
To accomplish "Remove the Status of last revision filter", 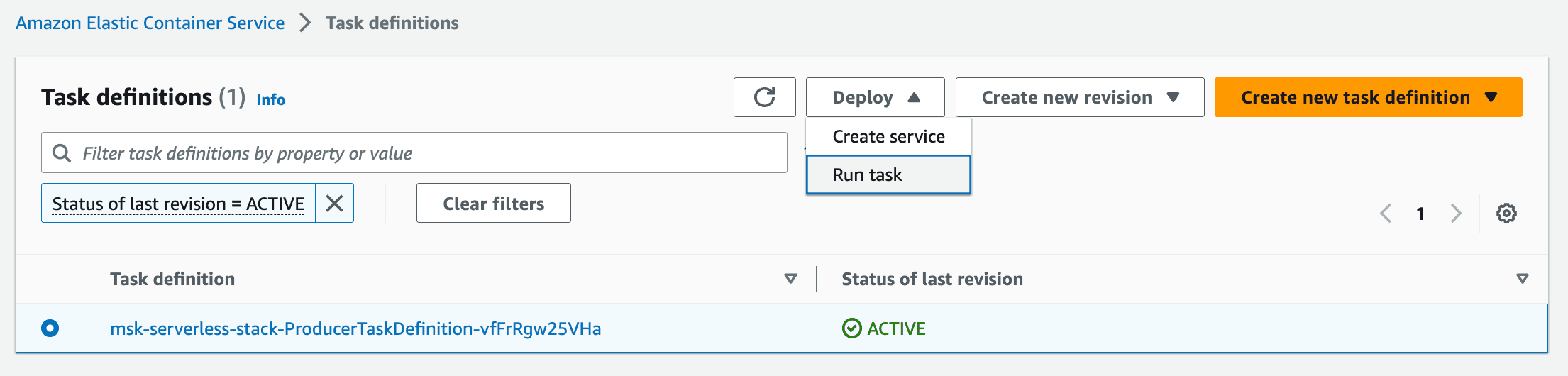I will coord(334,204).
